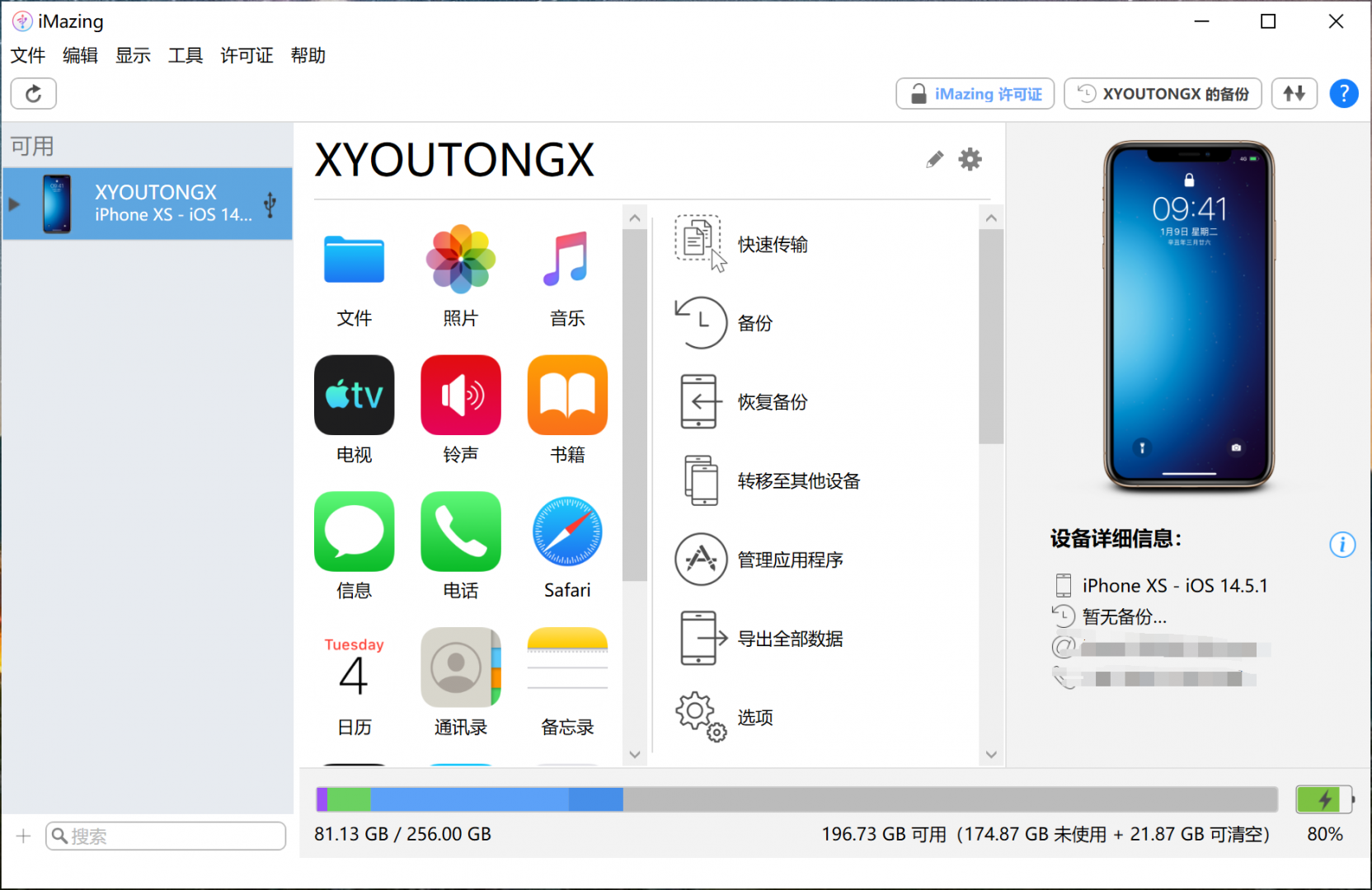Viewport: 1372px width, 890px height.
Task: Click the 可用 sidebar section header
Action: click(32, 146)
